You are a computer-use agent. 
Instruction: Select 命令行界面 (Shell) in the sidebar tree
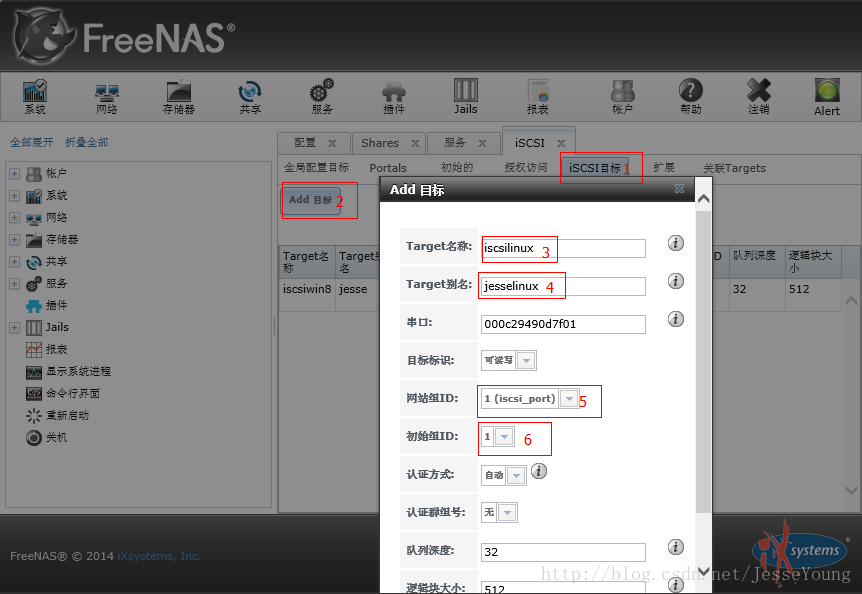(x=63, y=393)
